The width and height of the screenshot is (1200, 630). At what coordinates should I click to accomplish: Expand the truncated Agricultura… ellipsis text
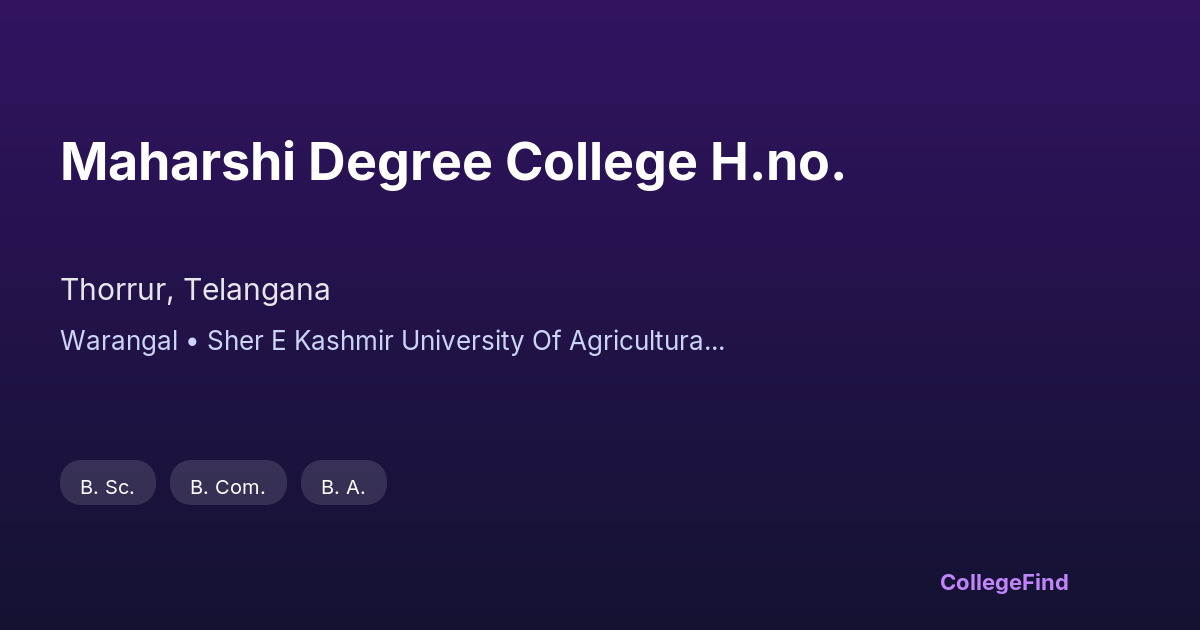pyautogui.click(x=647, y=341)
